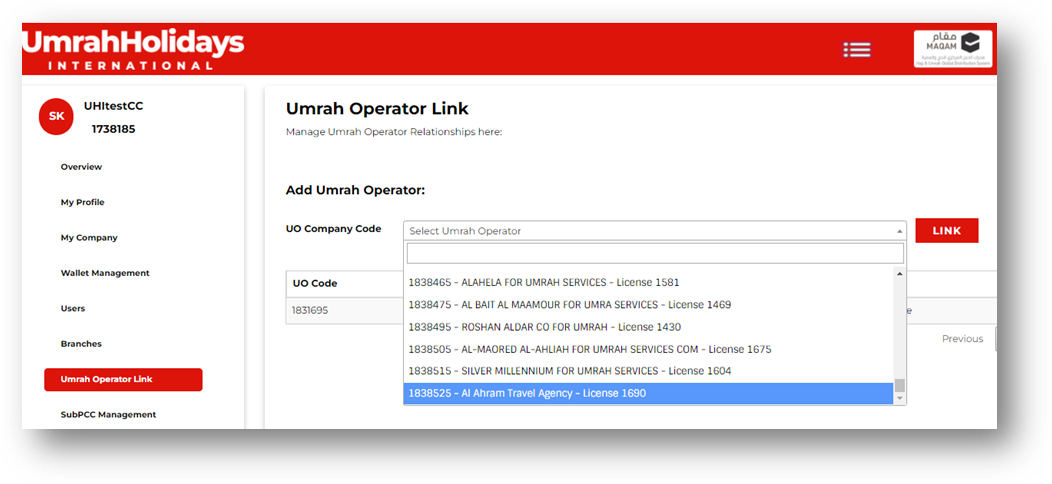Screen dimensions: 1052x484
Task: Select AL-MAORED AL-AHLIAH option
Action: (649, 349)
